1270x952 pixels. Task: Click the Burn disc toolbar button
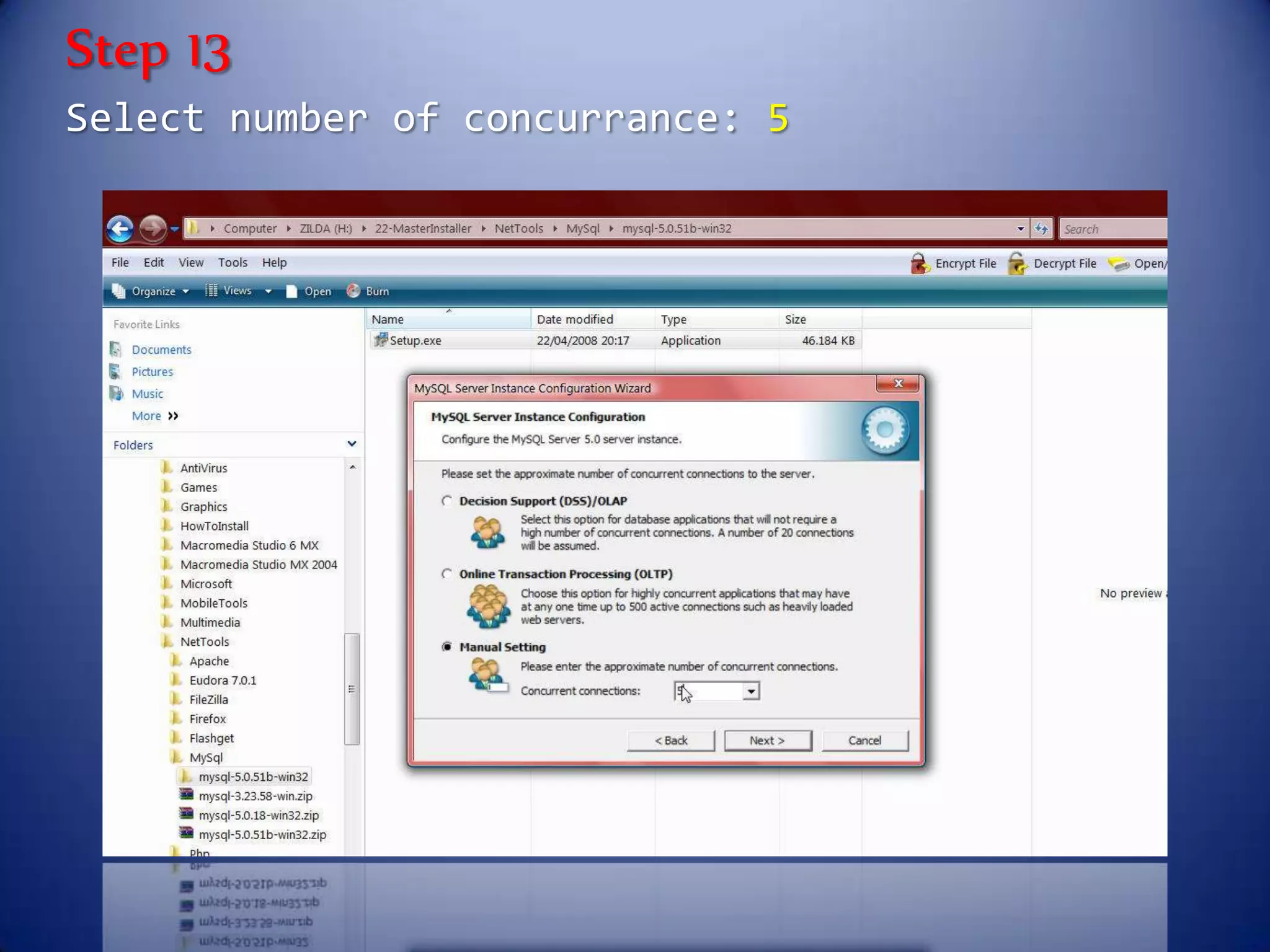(368, 291)
